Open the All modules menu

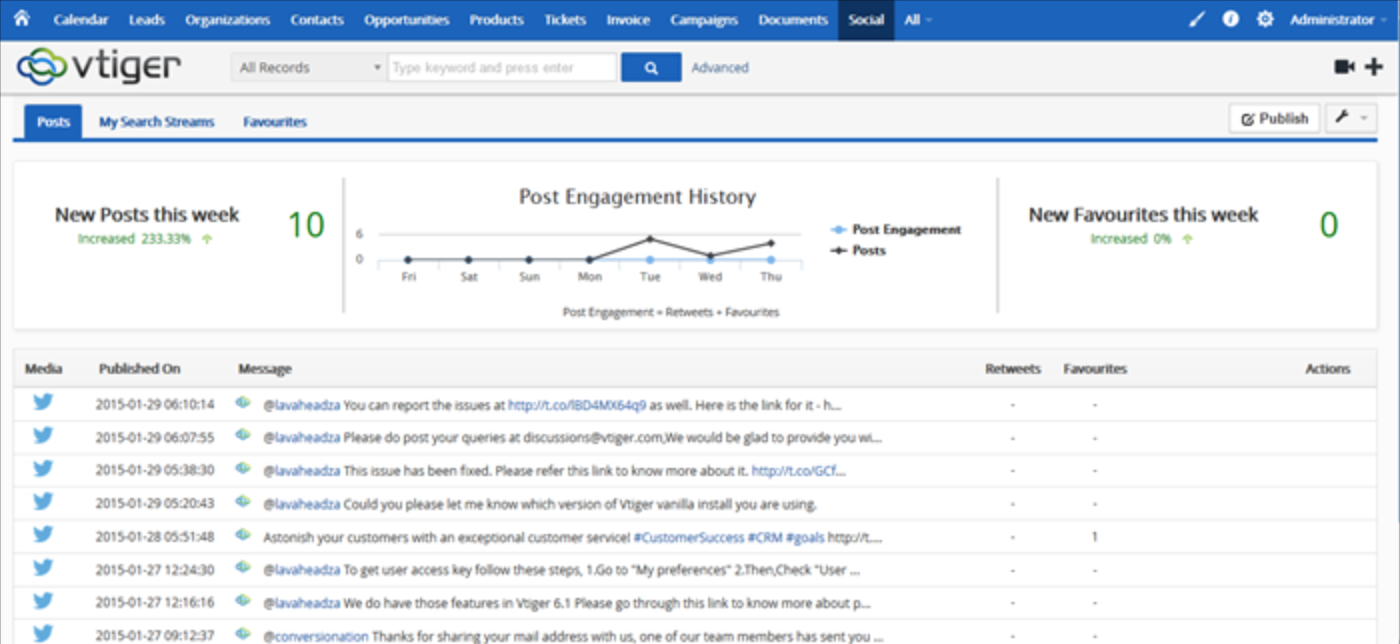[917, 20]
